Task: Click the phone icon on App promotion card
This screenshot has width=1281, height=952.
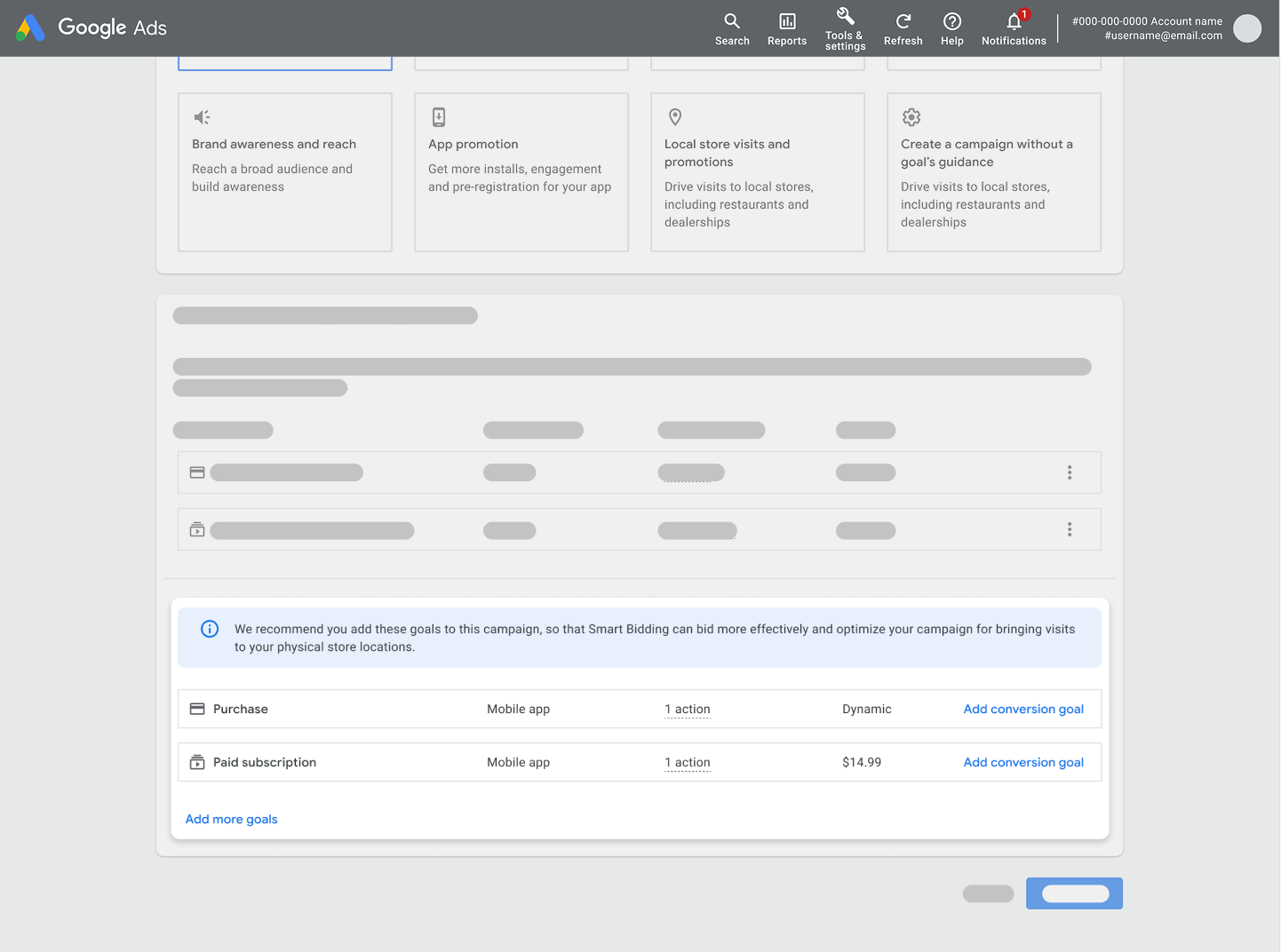Action: 438,116
